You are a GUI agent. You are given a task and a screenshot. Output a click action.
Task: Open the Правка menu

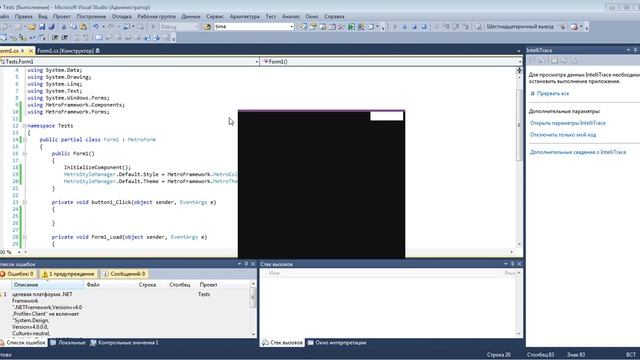[23, 16]
